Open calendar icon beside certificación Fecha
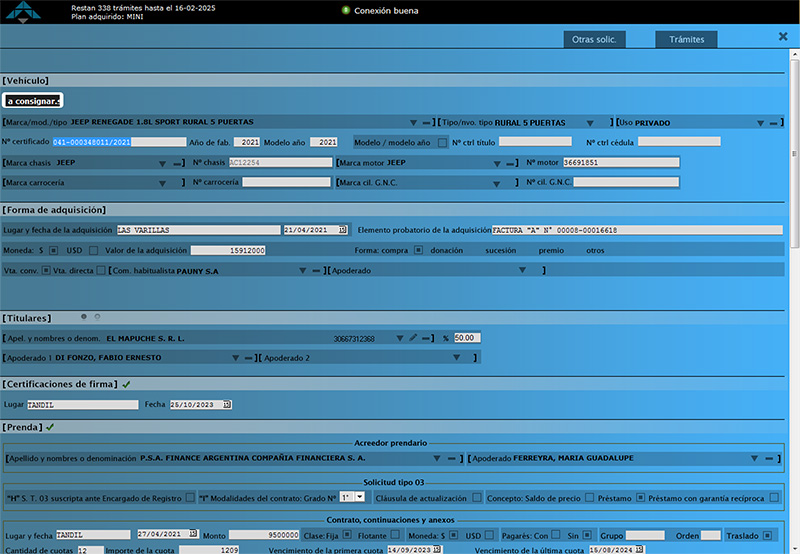800x554 pixels. (227, 404)
